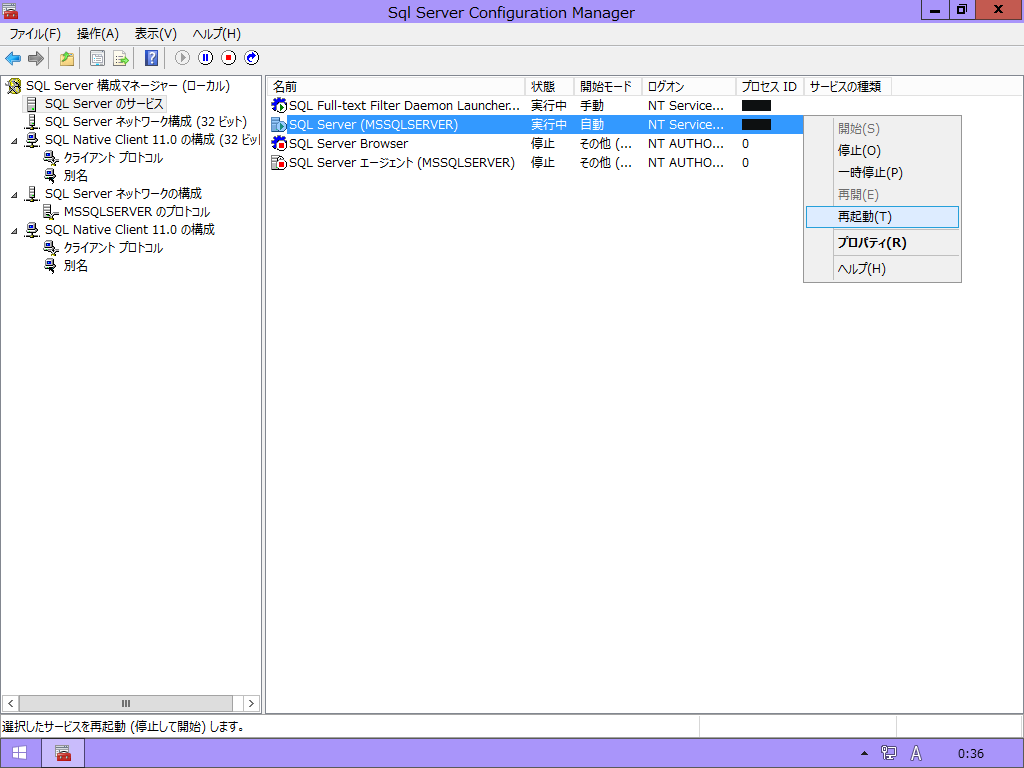Click the Export List toolbar icon
This screenshot has height=768, width=1024.
(x=121, y=58)
